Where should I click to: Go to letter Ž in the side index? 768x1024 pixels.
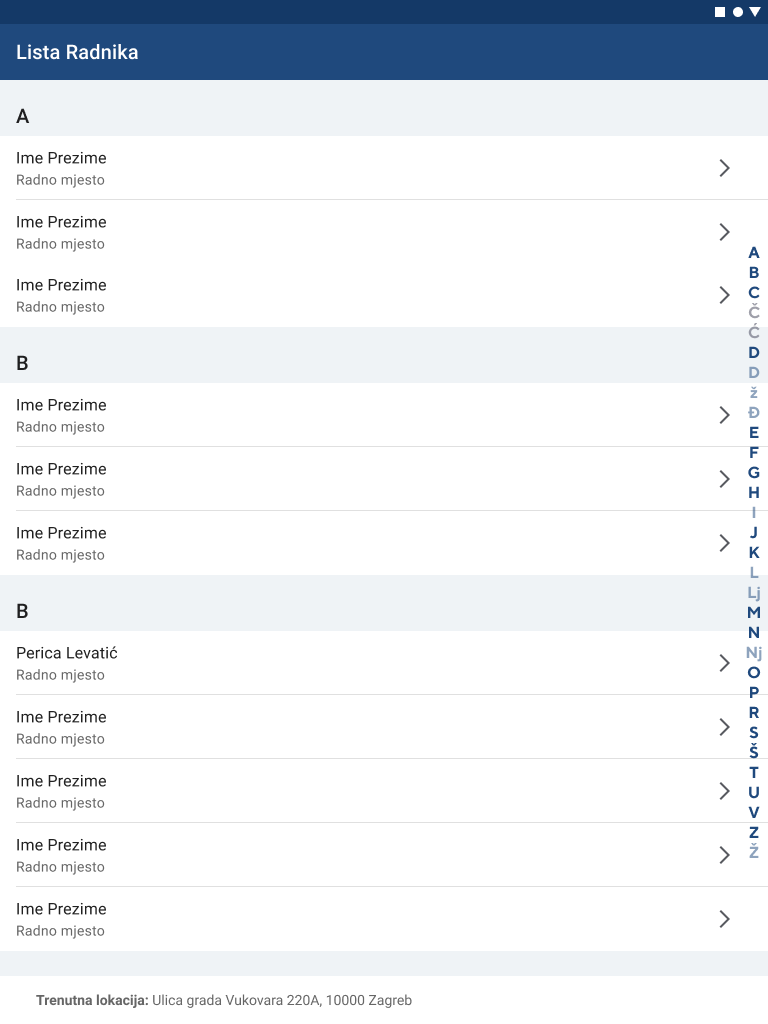click(x=754, y=852)
